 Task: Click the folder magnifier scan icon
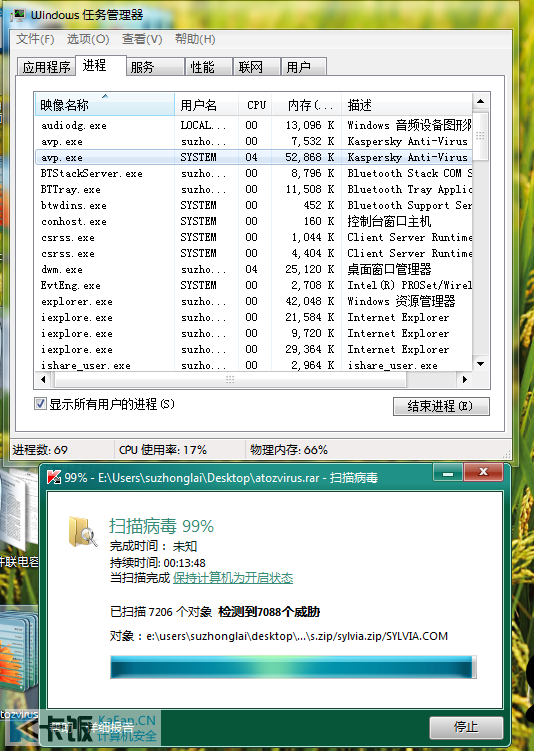pyautogui.click(x=83, y=532)
